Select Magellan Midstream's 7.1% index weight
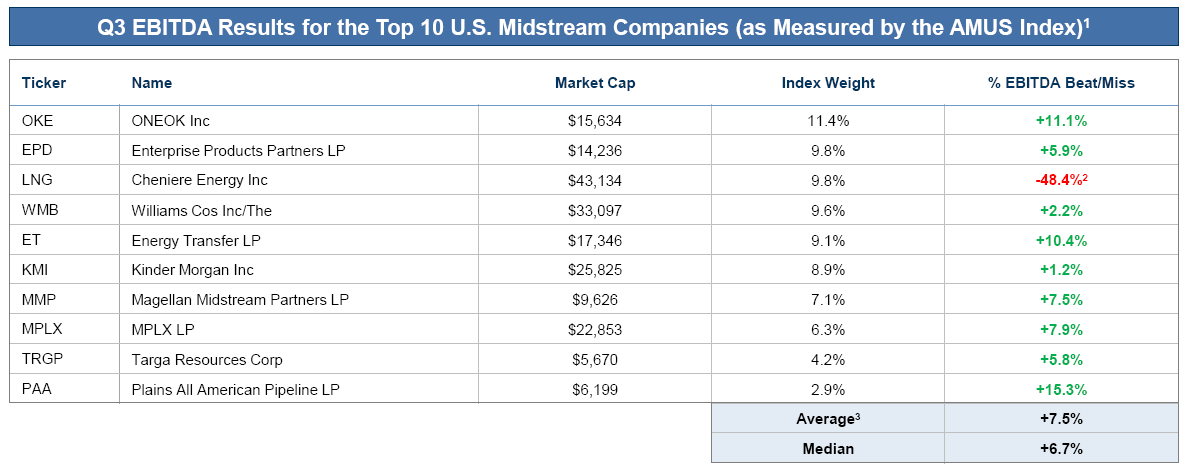 tap(828, 300)
